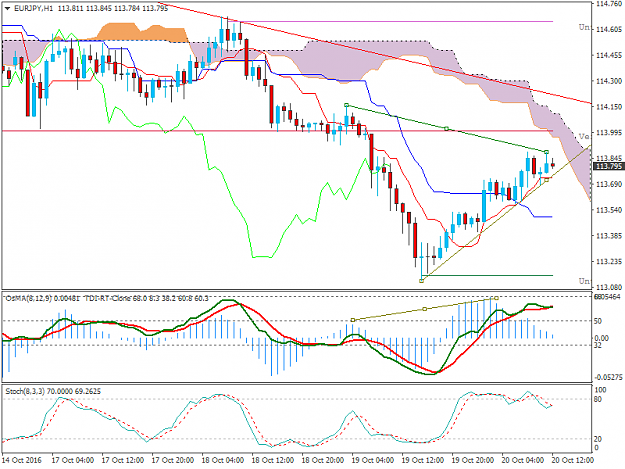Select the 18 Oct 04:00 time label
The width and height of the screenshot is (625, 469).
[223, 460]
